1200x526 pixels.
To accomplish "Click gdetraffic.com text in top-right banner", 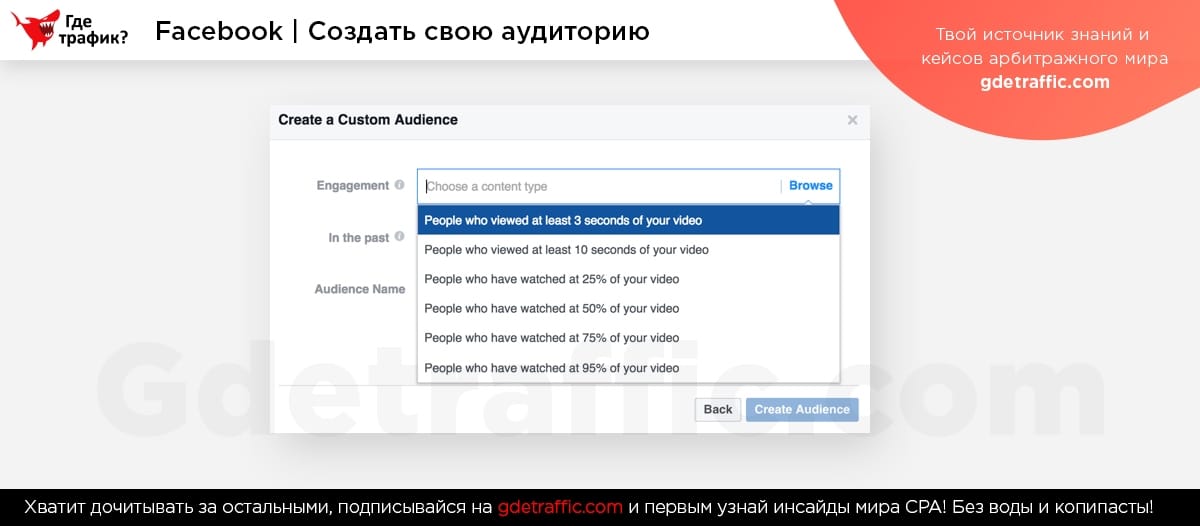I will (1044, 82).
